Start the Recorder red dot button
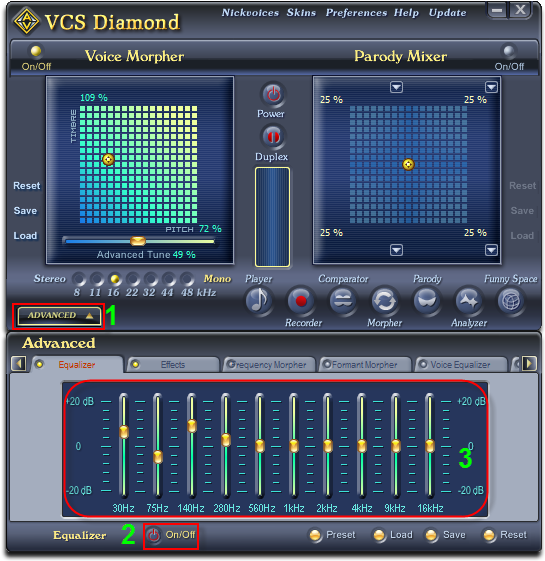Viewport: 545px width, 561px height. tap(301, 301)
